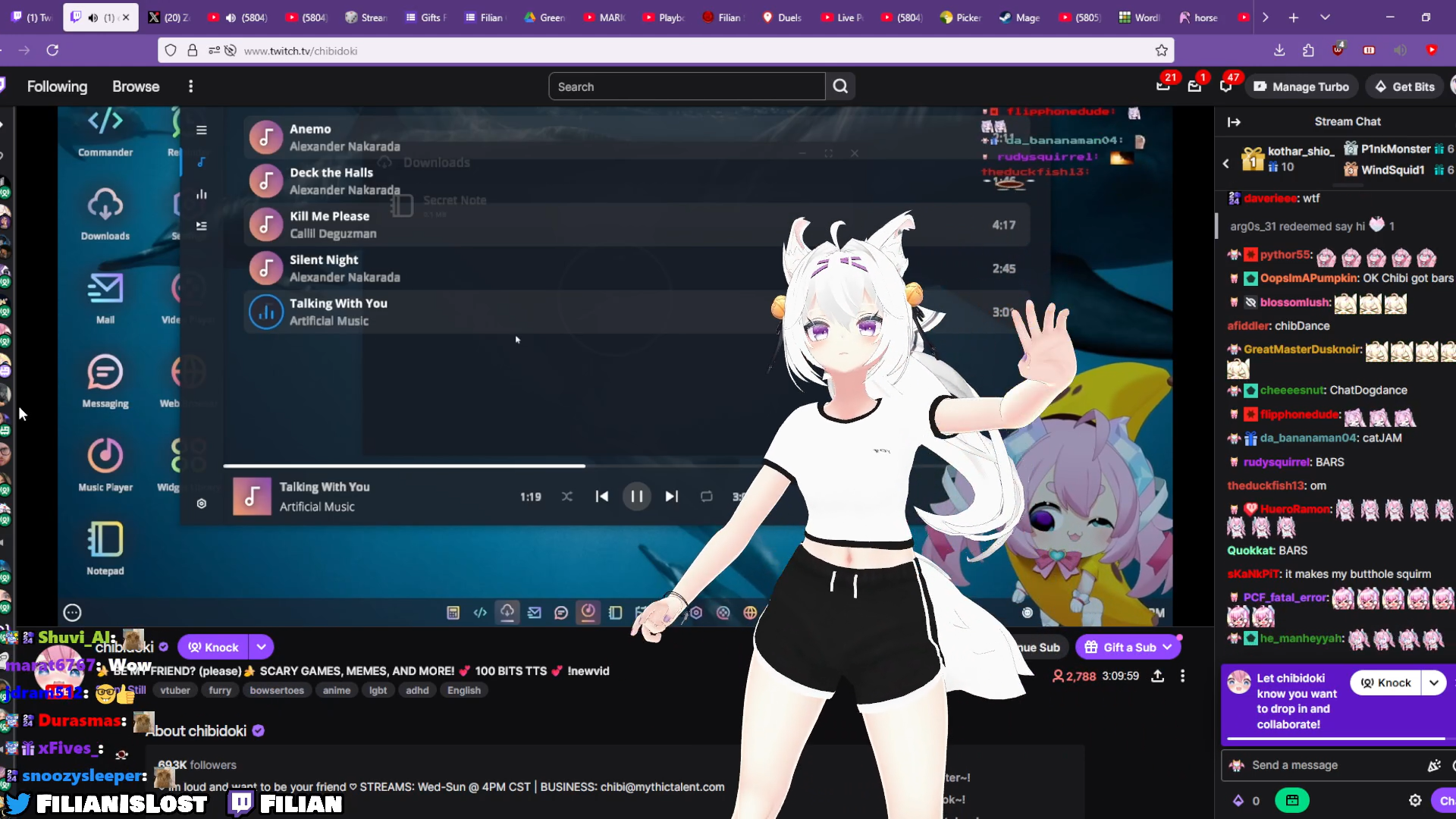Bookmark this page with star icon
1456x819 pixels.
[1161, 50]
